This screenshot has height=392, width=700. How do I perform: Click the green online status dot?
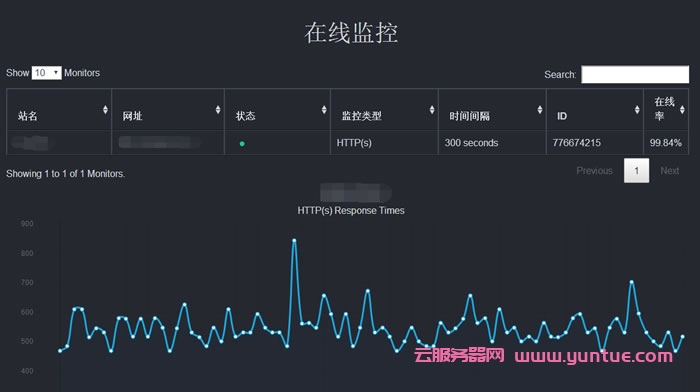(x=242, y=144)
